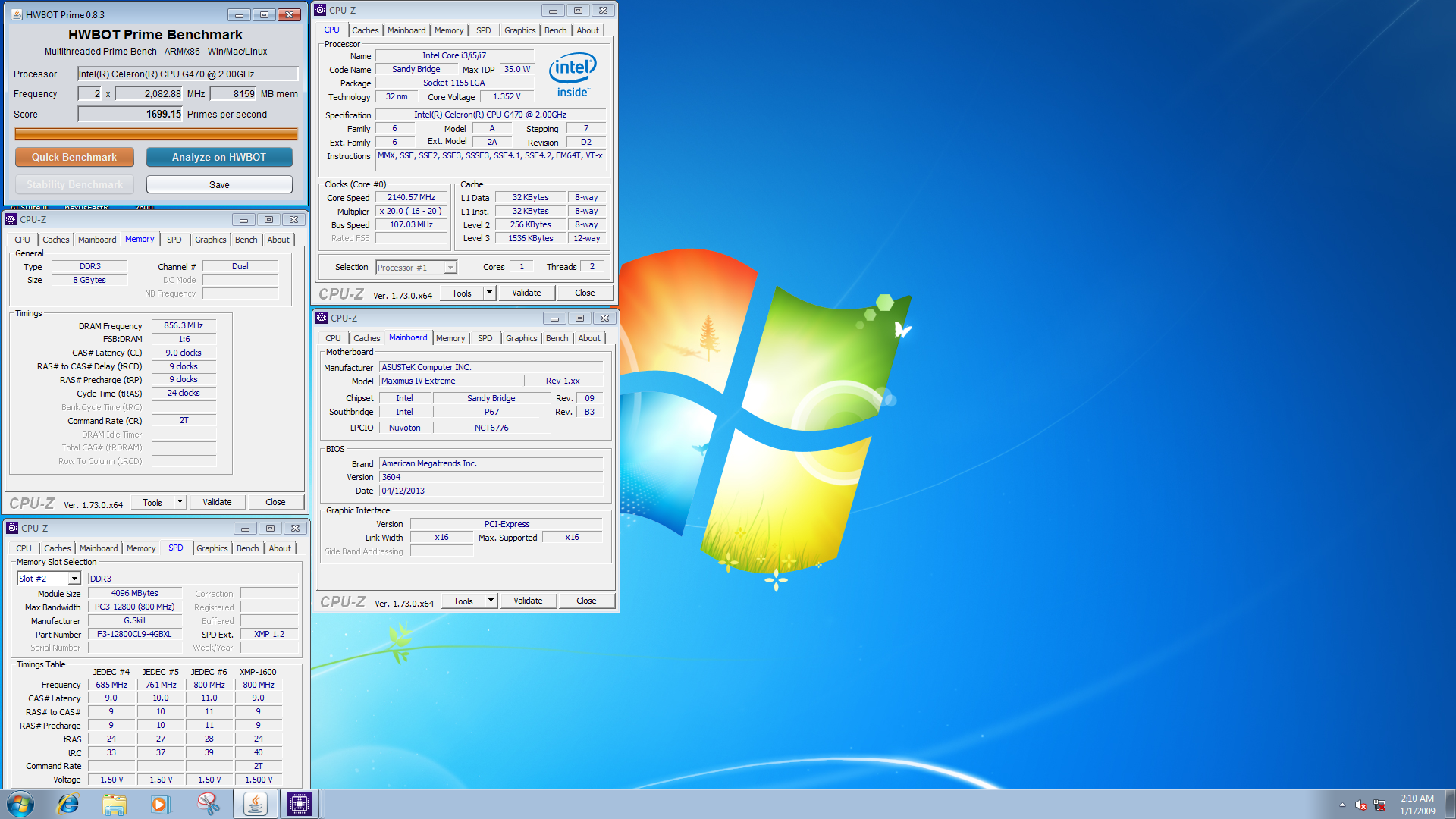Click BIOS date 04/12/2013
This screenshot has height=819, width=1456.
click(491, 491)
